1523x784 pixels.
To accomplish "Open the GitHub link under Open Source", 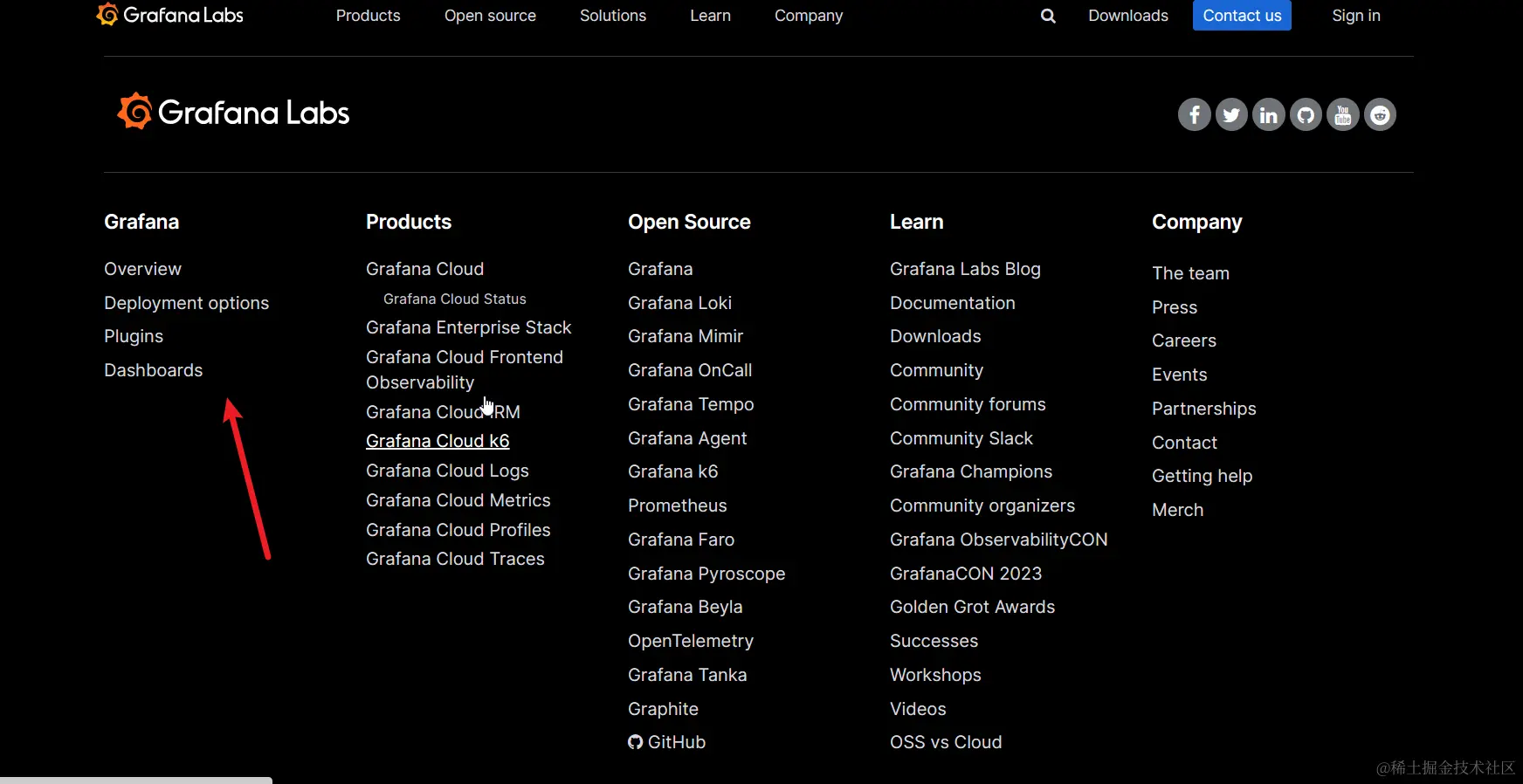I will (667, 742).
